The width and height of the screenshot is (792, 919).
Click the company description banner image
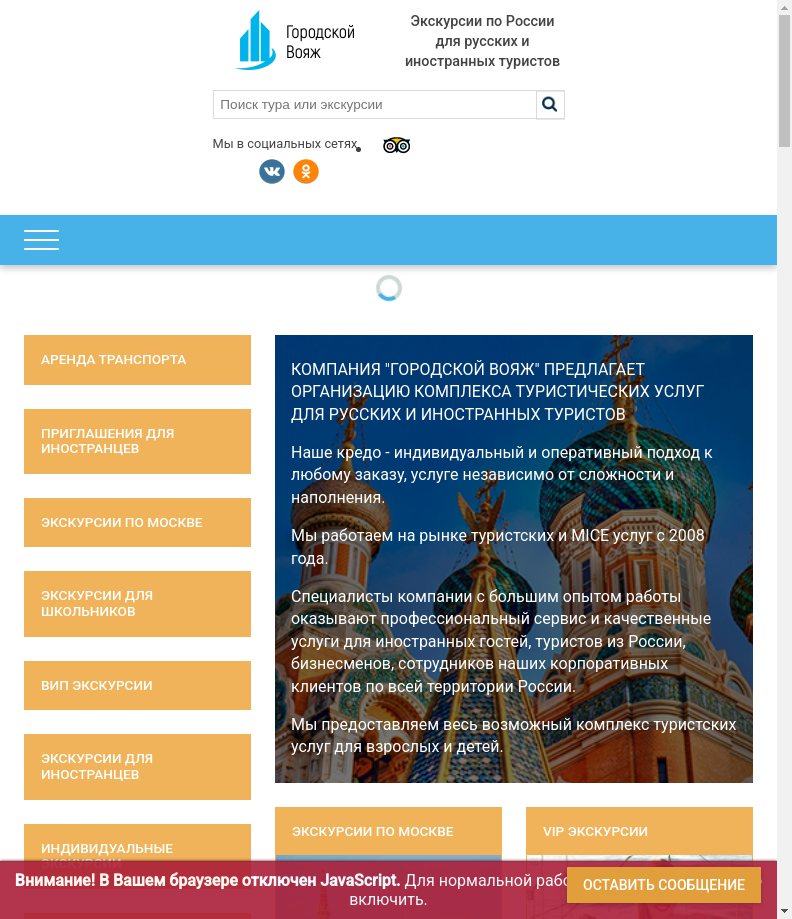pos(514,559)
